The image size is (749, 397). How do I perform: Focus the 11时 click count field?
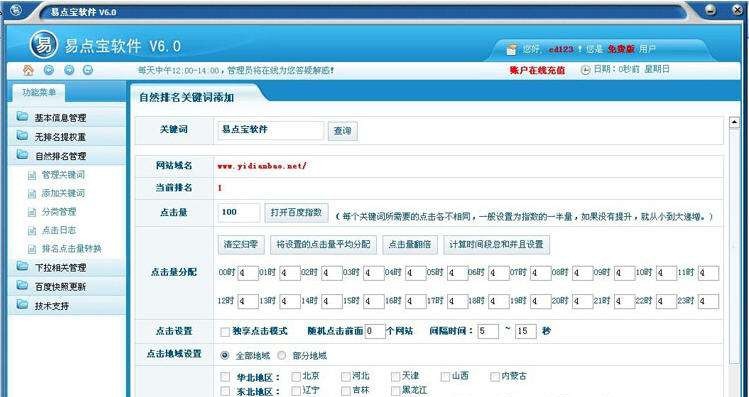coord(708,273)
